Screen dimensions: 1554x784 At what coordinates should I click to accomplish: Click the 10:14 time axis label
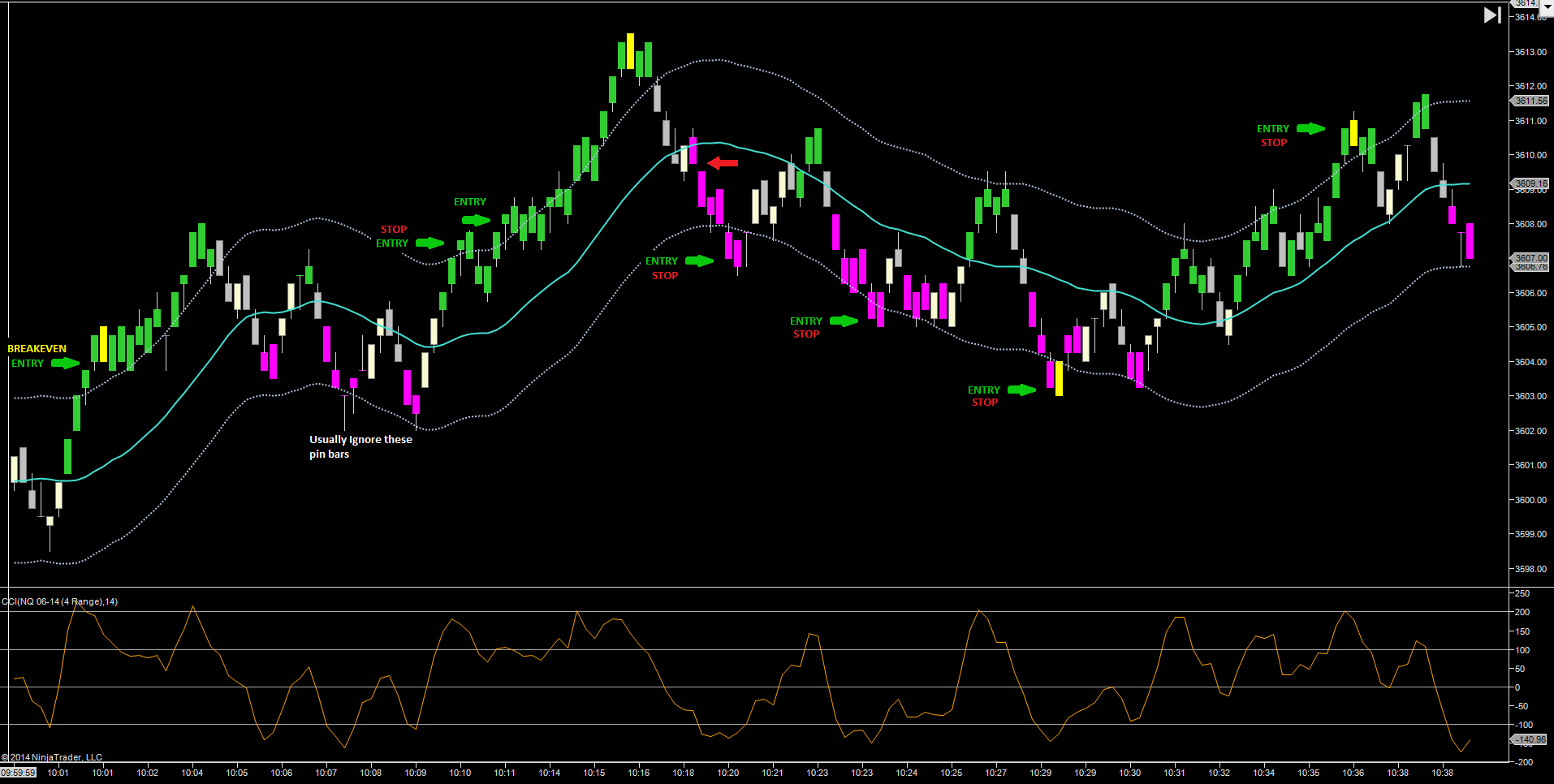(x=550, y=773)
